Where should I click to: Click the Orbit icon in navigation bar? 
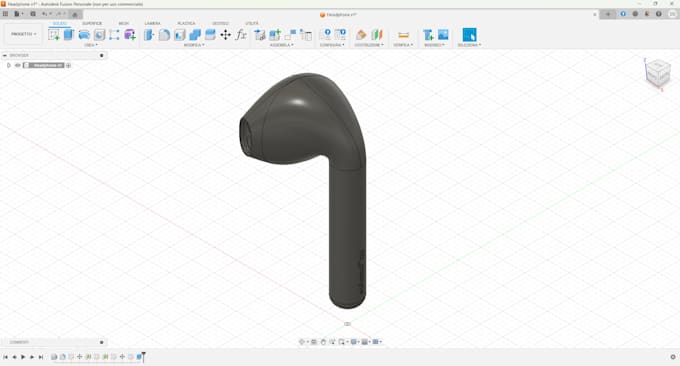click(302, 342)
